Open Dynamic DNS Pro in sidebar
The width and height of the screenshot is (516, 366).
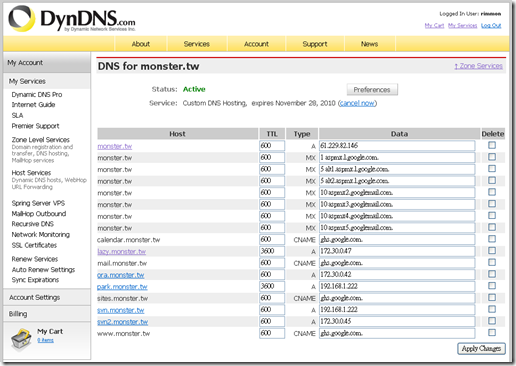point(37,95)
